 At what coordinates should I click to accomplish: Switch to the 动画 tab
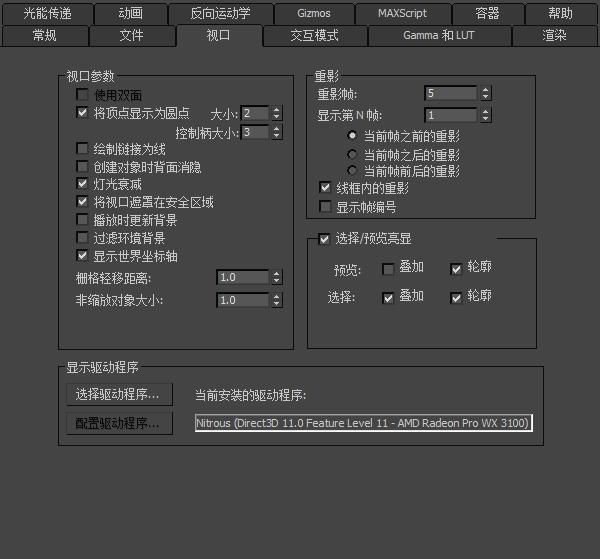[130, 13]
